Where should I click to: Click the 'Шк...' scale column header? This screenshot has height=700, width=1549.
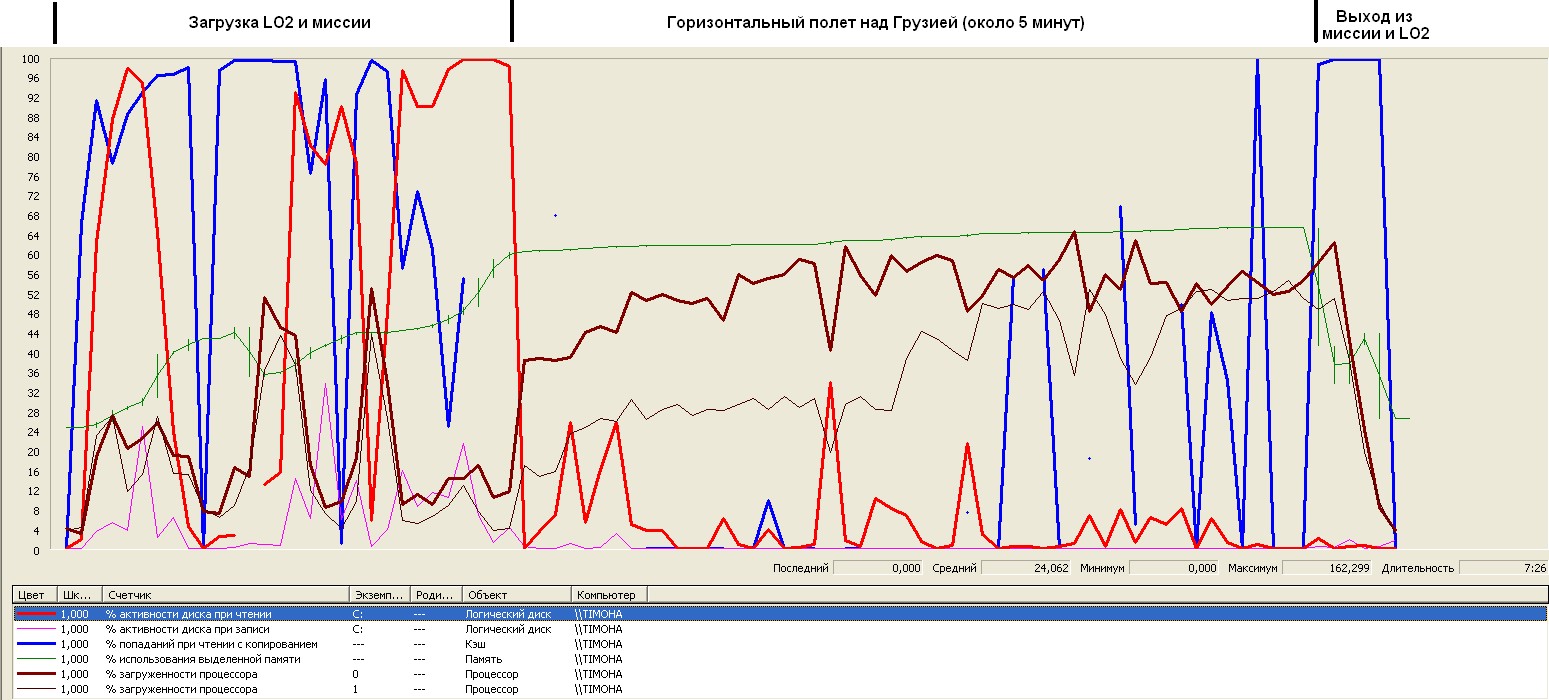point(80,595)
